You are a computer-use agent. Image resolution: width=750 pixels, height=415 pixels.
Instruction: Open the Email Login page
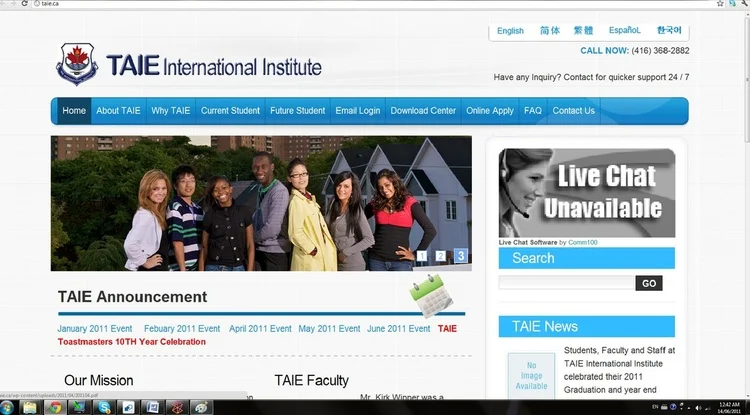click(x=358, y=111)
